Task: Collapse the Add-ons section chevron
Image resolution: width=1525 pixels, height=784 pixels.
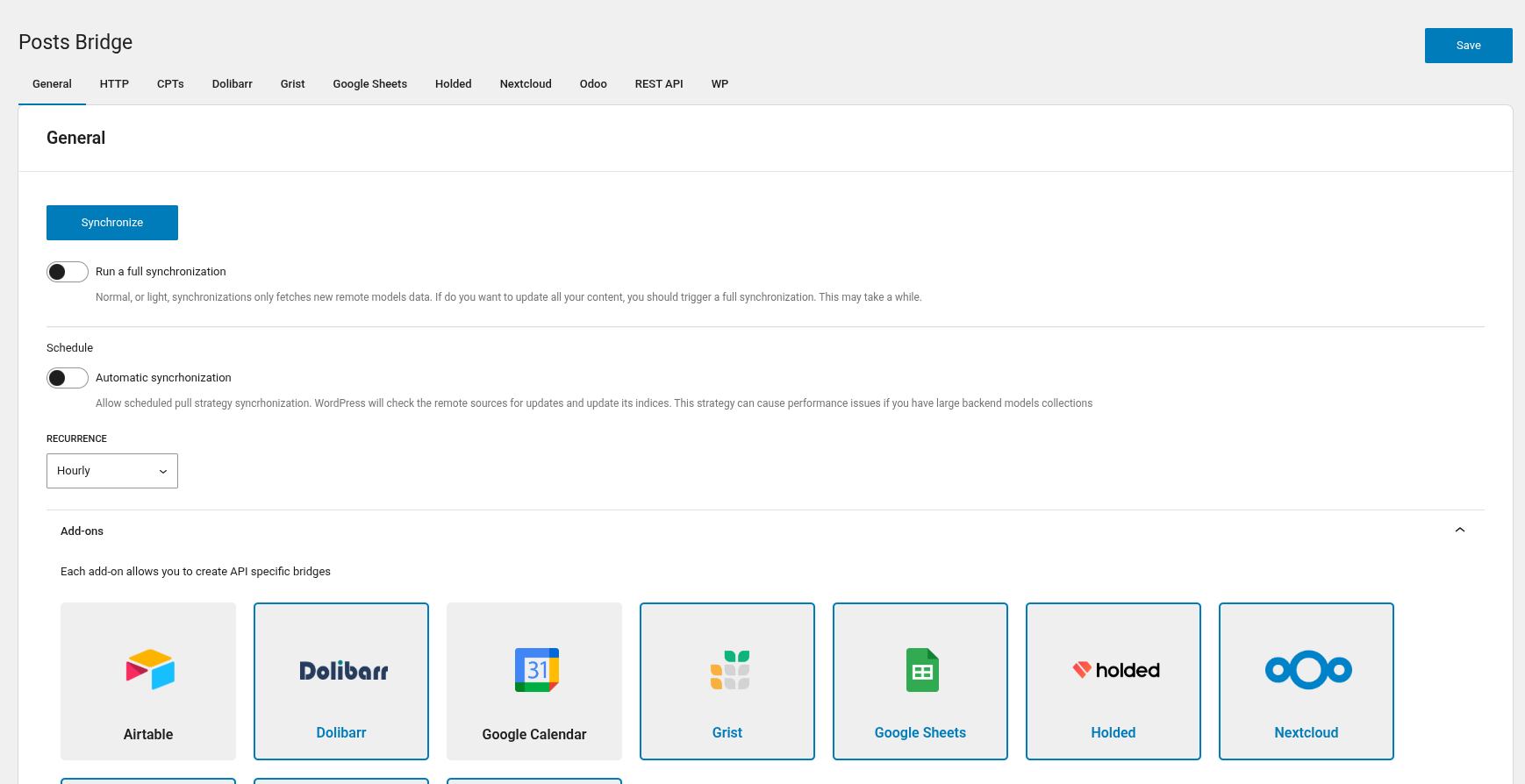Action: [1460, 530]
